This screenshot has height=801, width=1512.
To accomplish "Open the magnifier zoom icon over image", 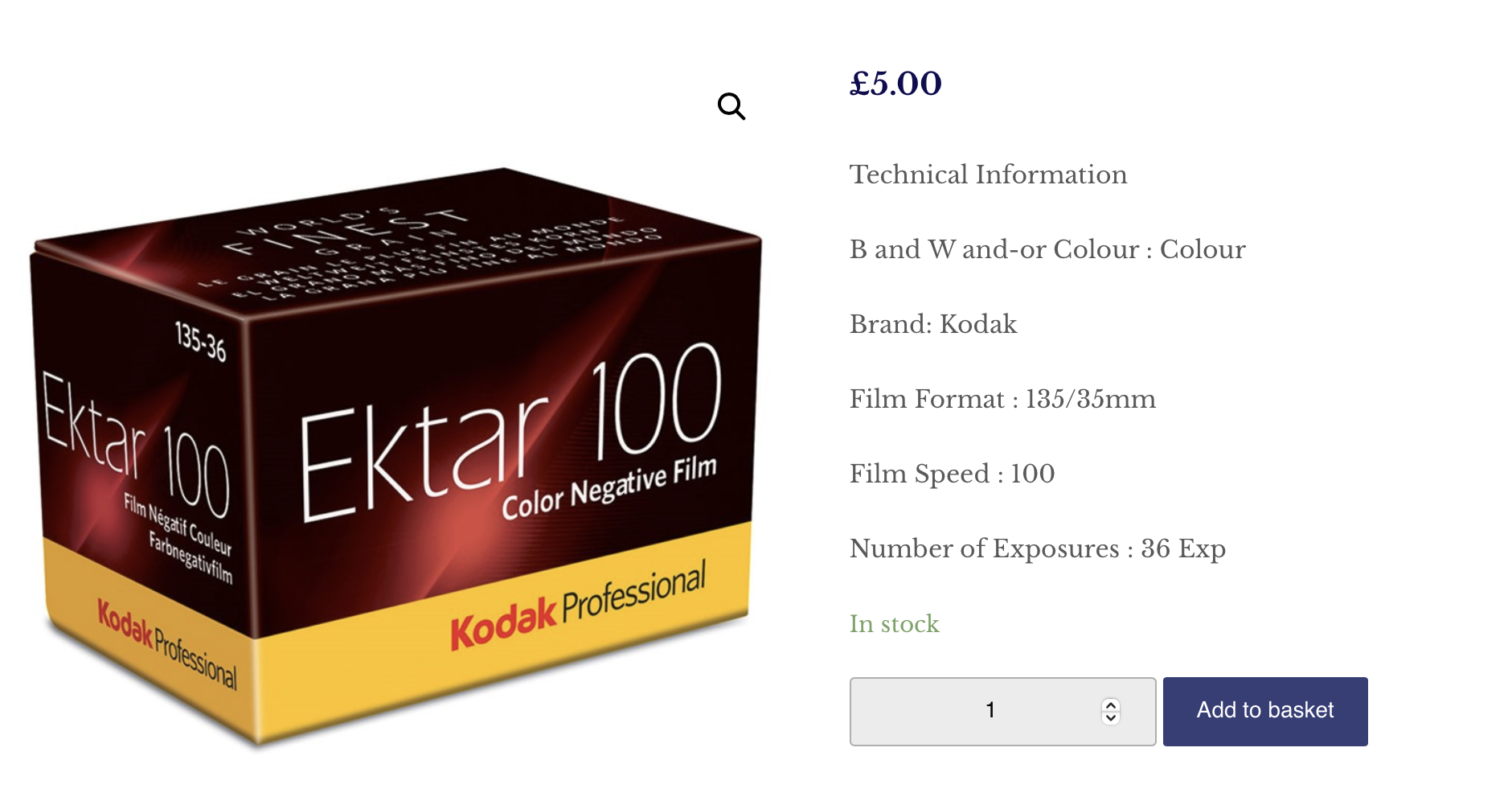I will (x=731, y=106).
